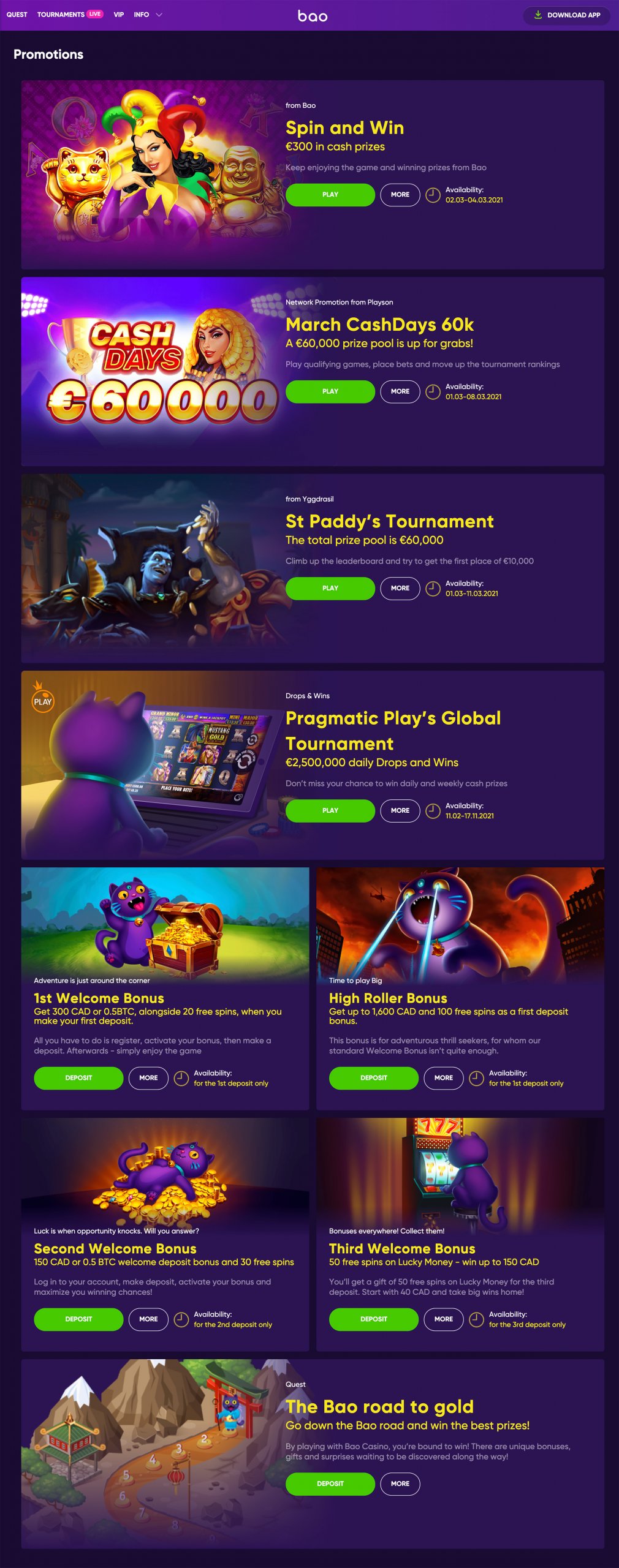Open the VIP menu item
The height and width of the screenshot is (1568, 619).
tap(119, 15)
